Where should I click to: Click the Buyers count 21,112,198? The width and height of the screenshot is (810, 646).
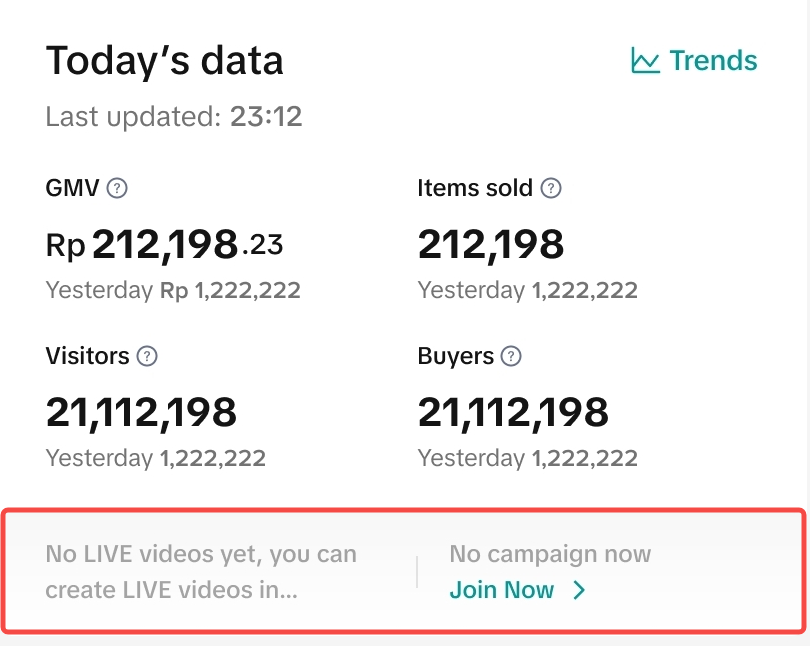[513, 412]
